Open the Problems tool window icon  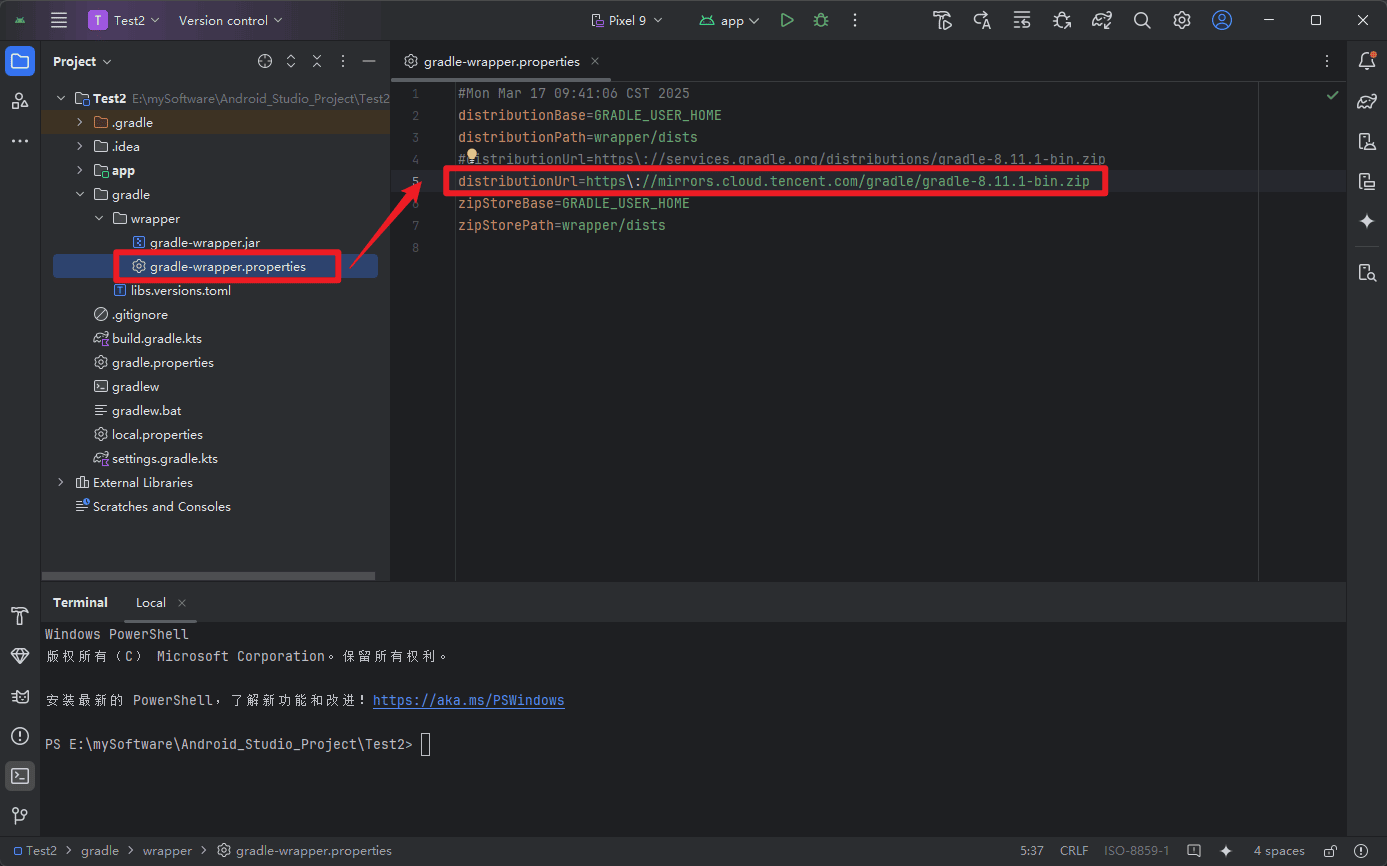20,736
